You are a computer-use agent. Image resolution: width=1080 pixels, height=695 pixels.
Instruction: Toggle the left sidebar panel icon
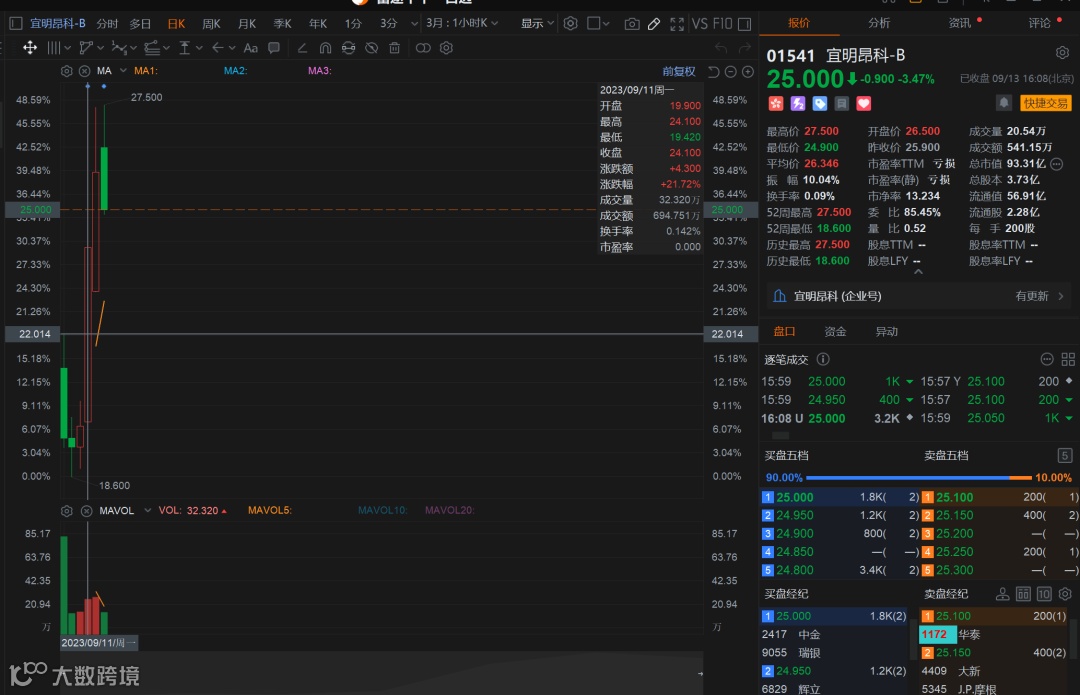tap(16, 23)
